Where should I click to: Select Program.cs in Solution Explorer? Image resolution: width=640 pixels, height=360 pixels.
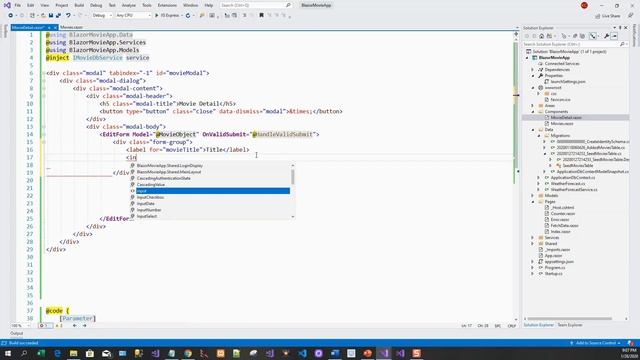pos(555,268)
